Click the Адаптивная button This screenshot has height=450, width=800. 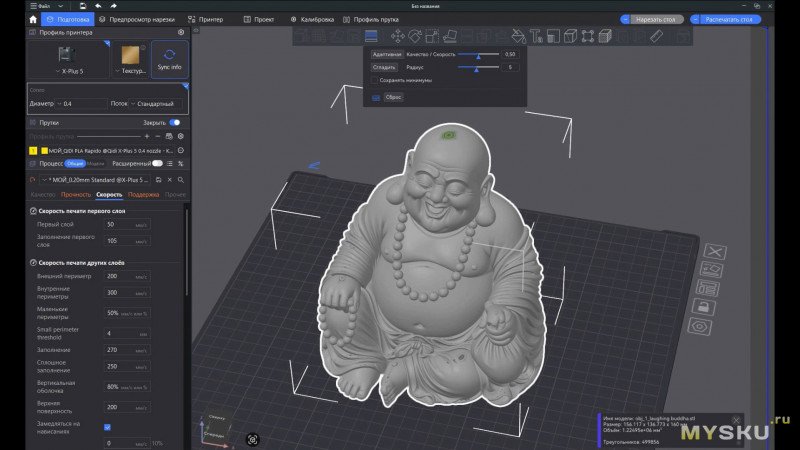[x=387, y=54]
